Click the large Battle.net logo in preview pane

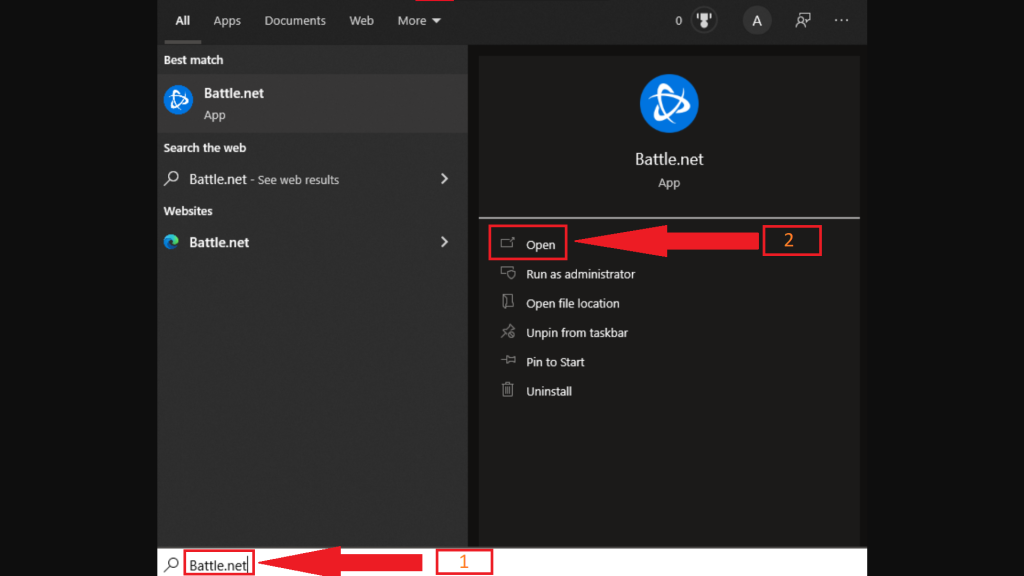pos(669,103)
